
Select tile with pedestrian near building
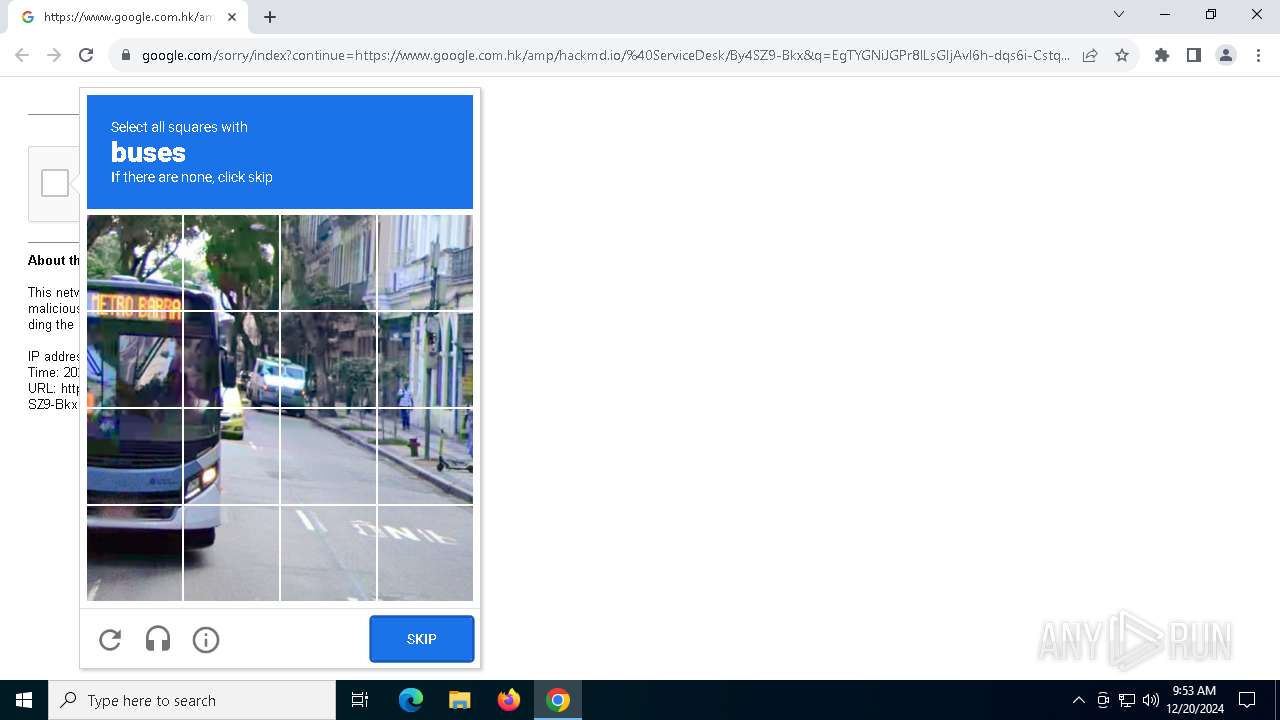(425, 360)
